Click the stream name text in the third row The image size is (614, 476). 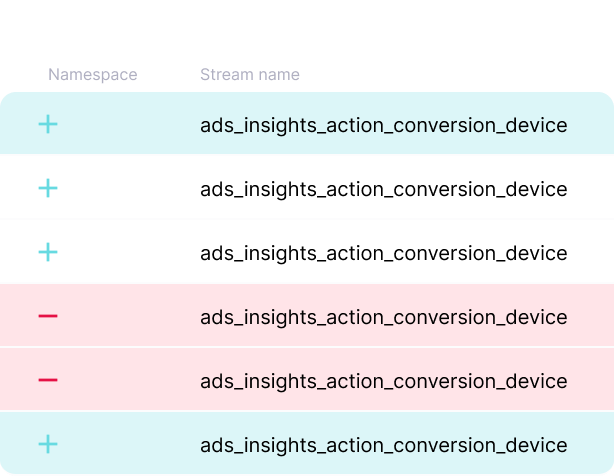coord(383,254)
